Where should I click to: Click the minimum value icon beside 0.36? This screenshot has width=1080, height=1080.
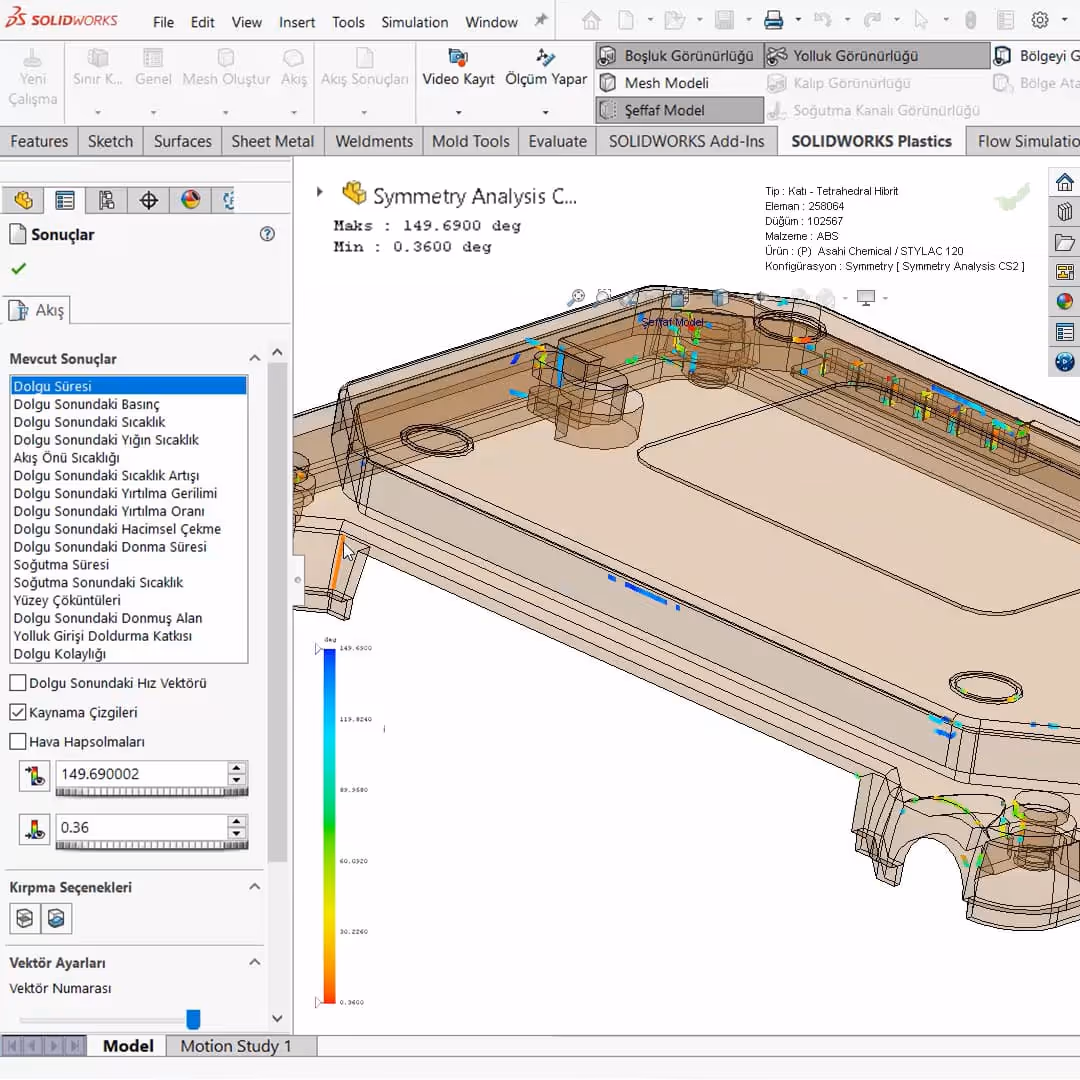(34, 829)
